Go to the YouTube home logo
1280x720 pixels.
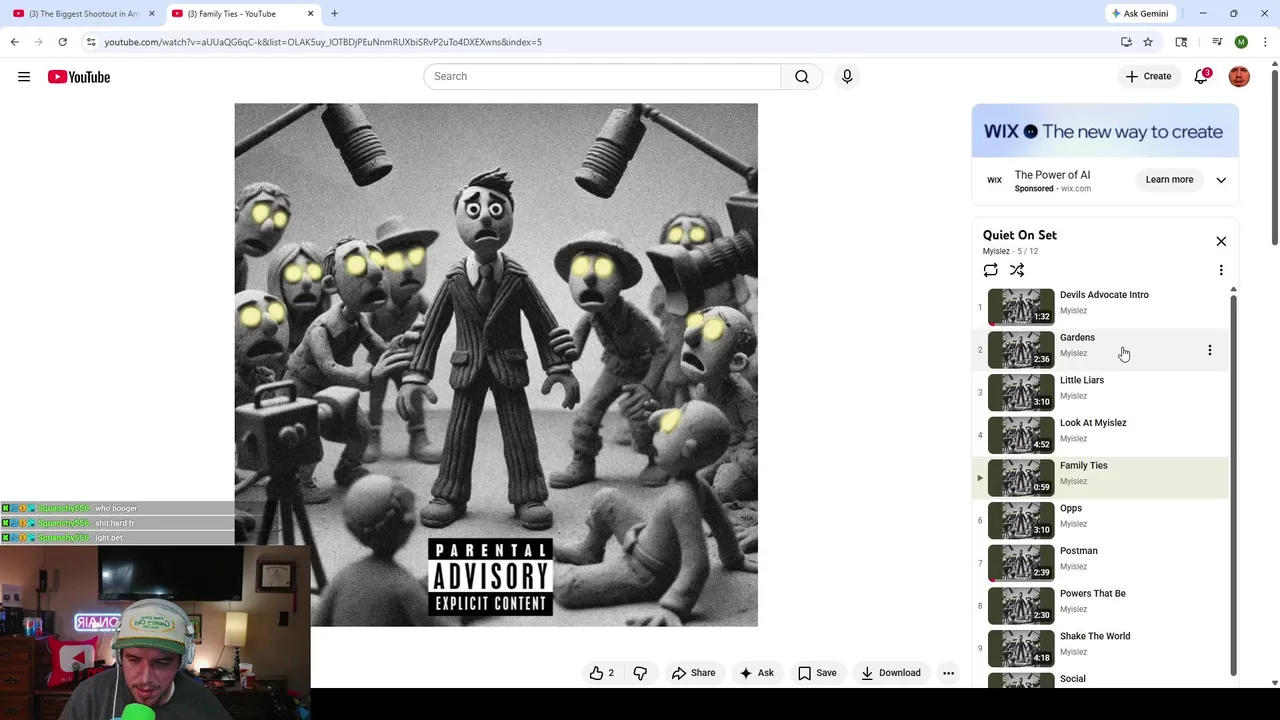tap(79, 77)
